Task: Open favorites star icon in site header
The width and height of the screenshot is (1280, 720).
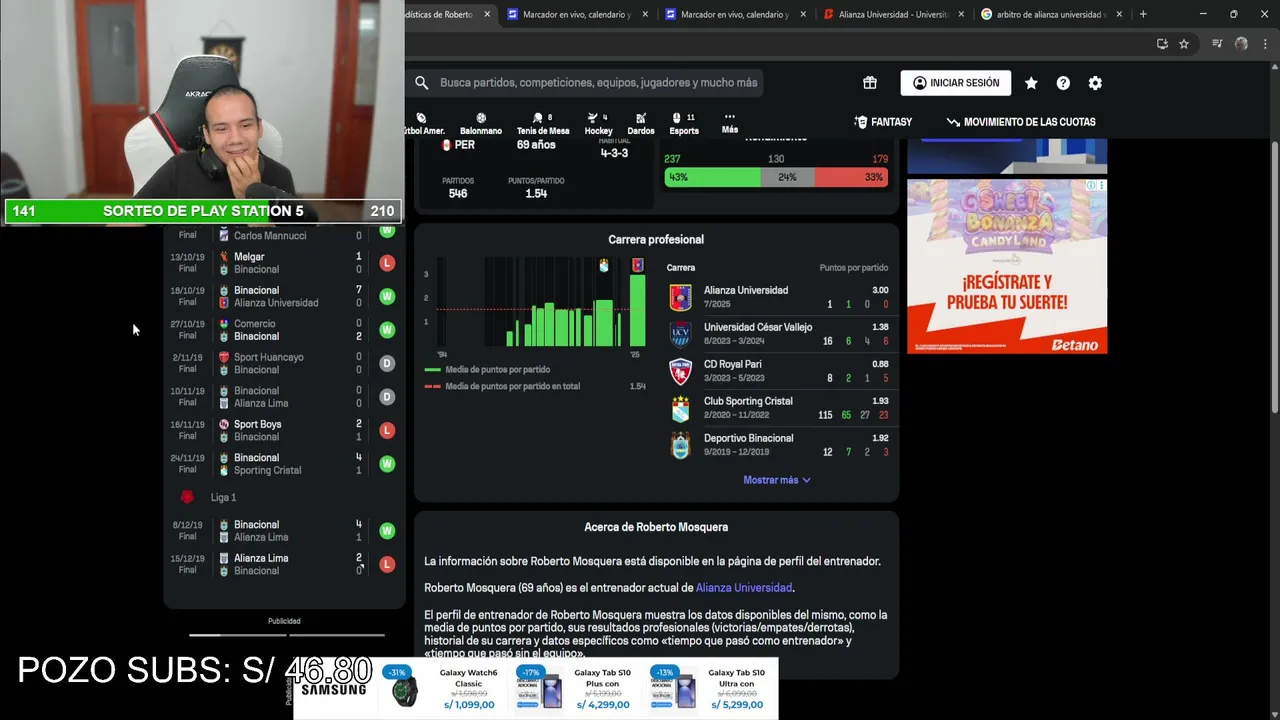Action: pos(1031,83)
